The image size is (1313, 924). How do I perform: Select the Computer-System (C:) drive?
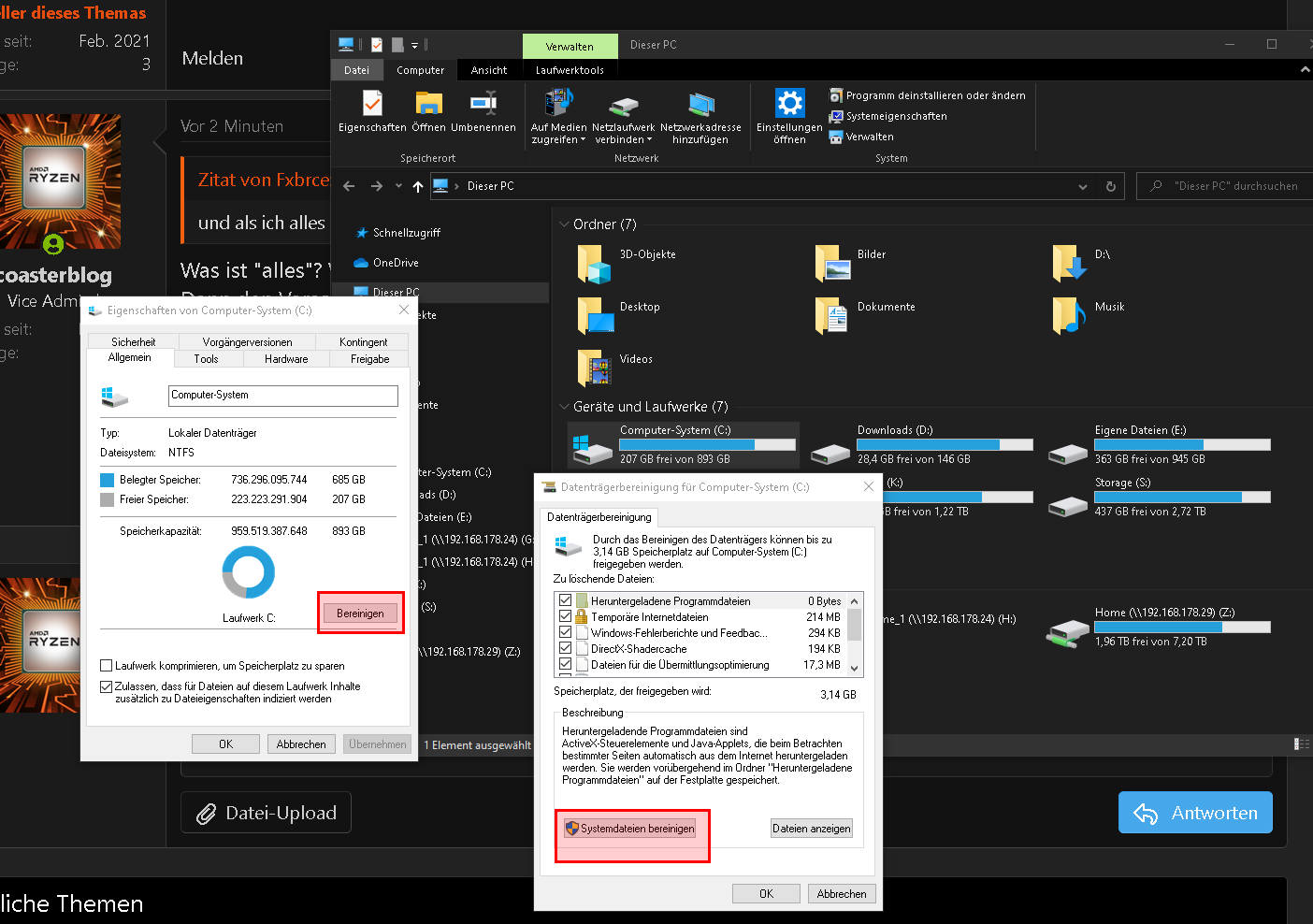click(684, 444)
